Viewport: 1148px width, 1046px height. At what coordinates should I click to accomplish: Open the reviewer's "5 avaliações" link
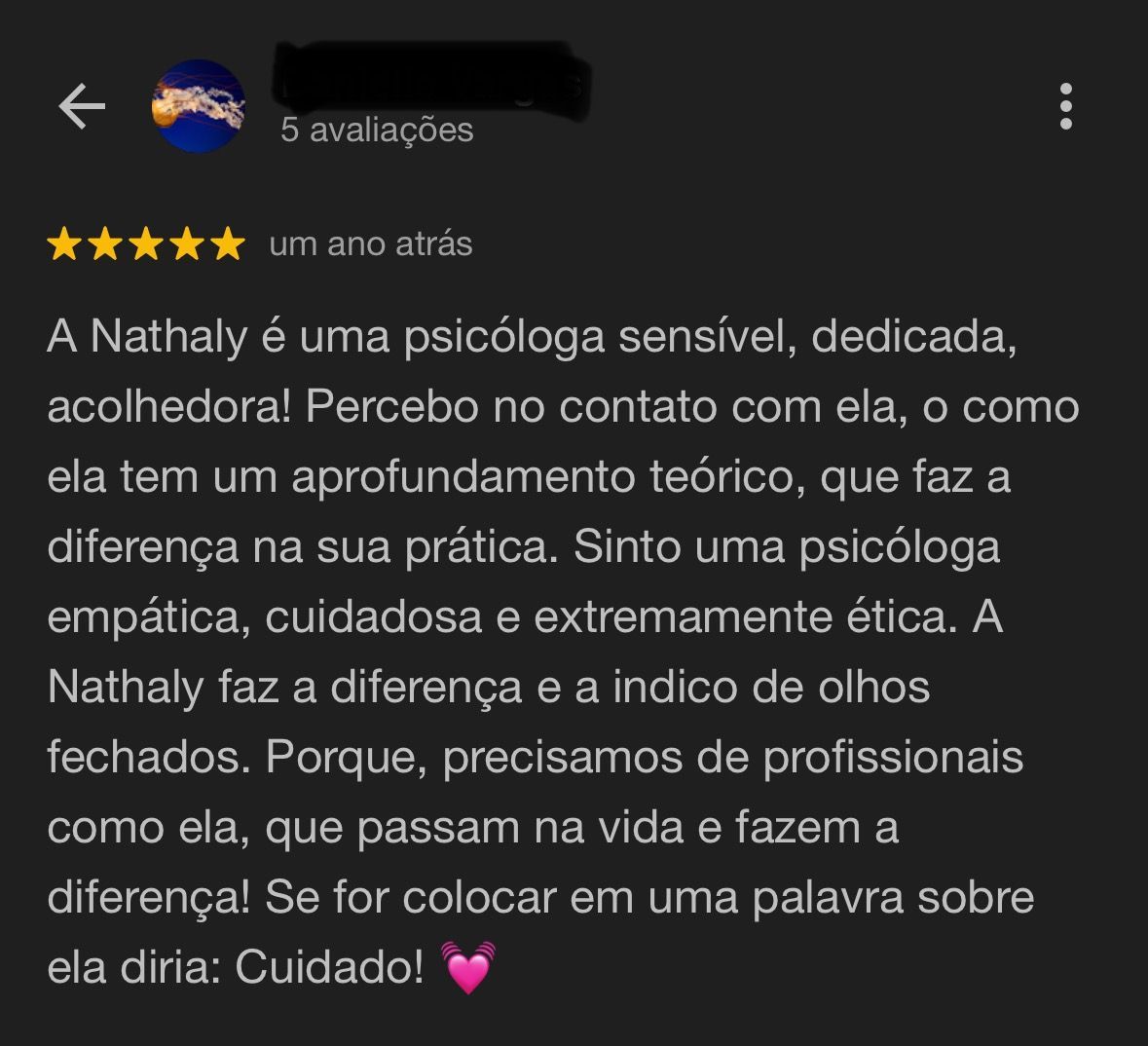click(377, 131)
